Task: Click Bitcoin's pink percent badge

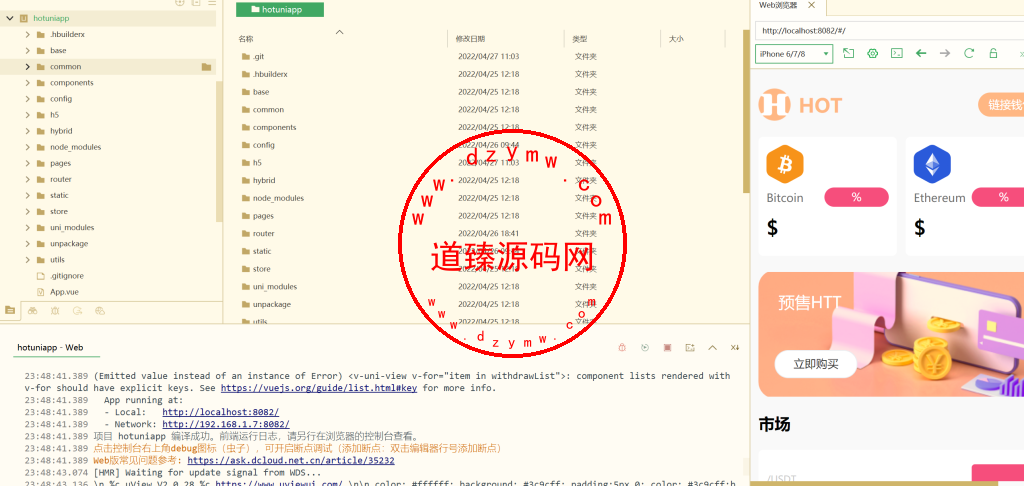Action: [x=856, y=197]
